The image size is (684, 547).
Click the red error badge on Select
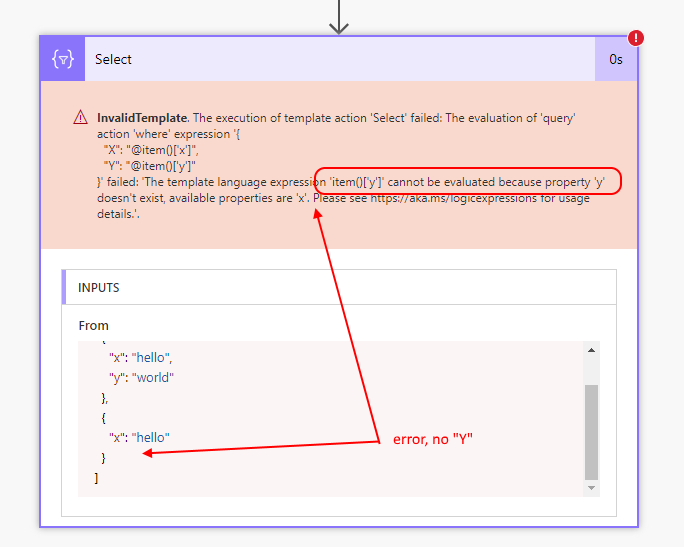[x=636, y=38]
